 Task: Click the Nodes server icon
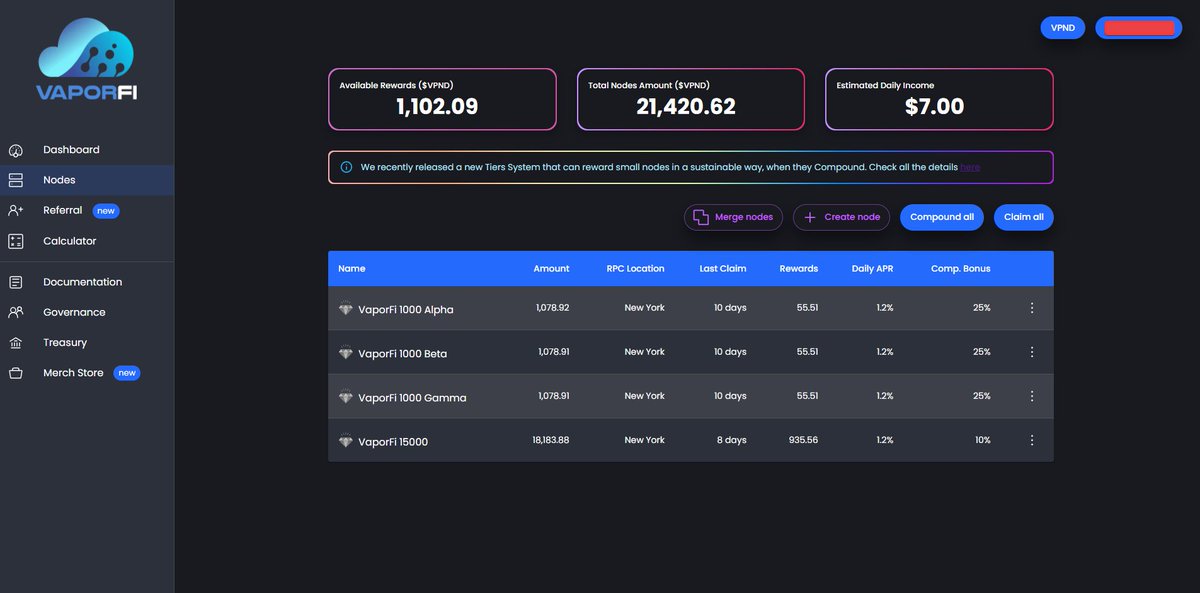[x=15, y=180]
